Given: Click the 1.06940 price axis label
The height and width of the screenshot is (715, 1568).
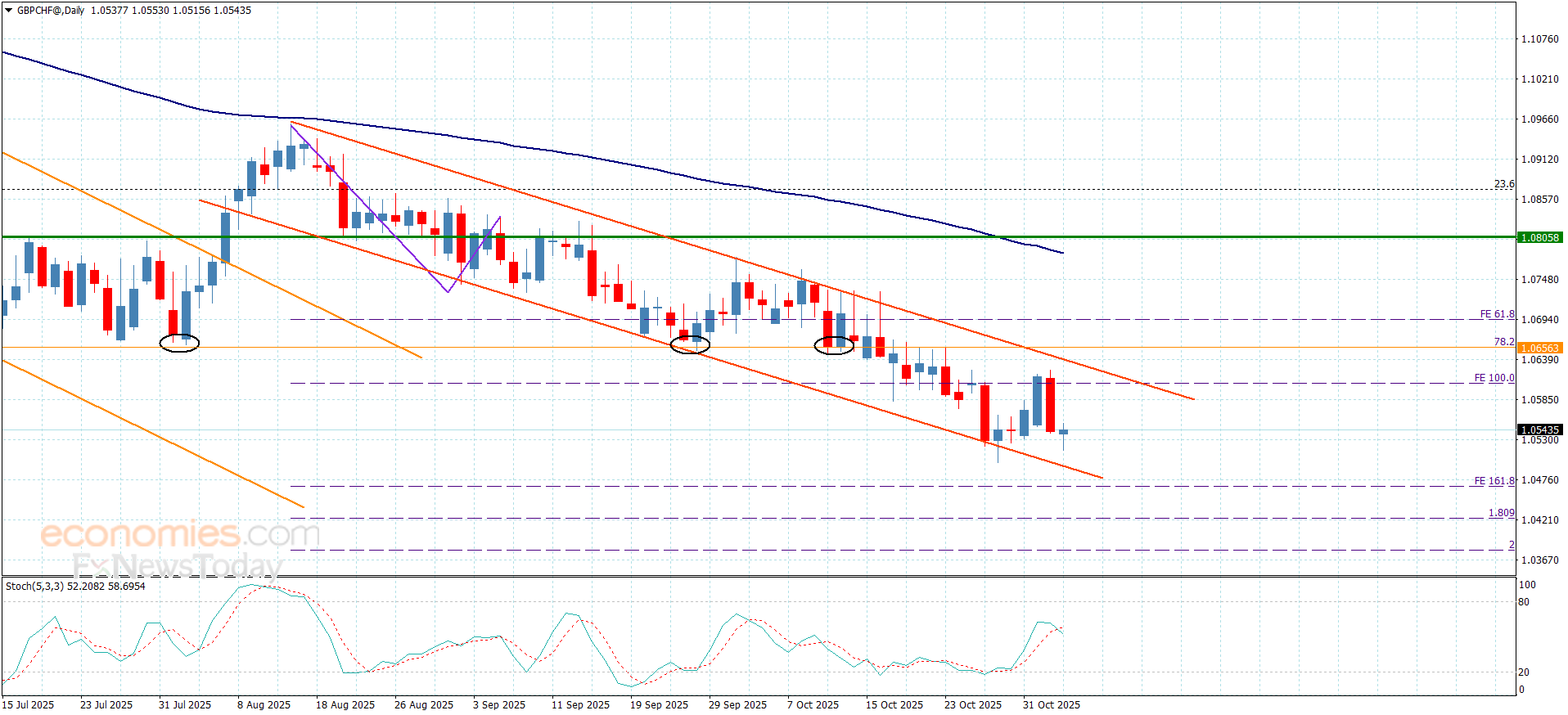Looking at the screenshot, I should [x=1539, y=320].
